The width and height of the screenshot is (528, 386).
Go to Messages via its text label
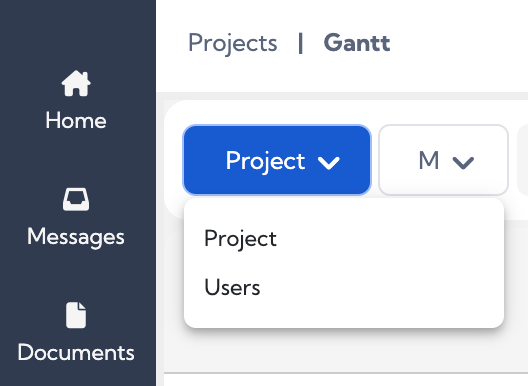76,237
